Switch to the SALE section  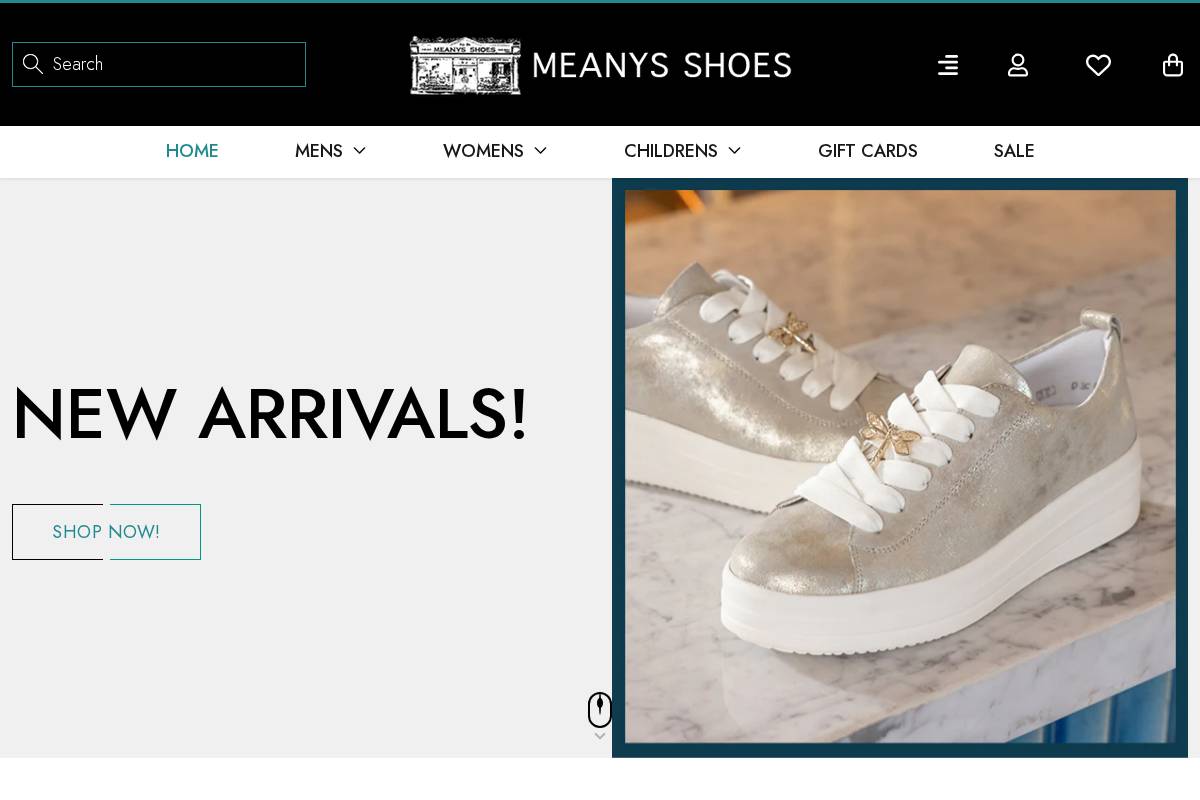click(1014, 151)
